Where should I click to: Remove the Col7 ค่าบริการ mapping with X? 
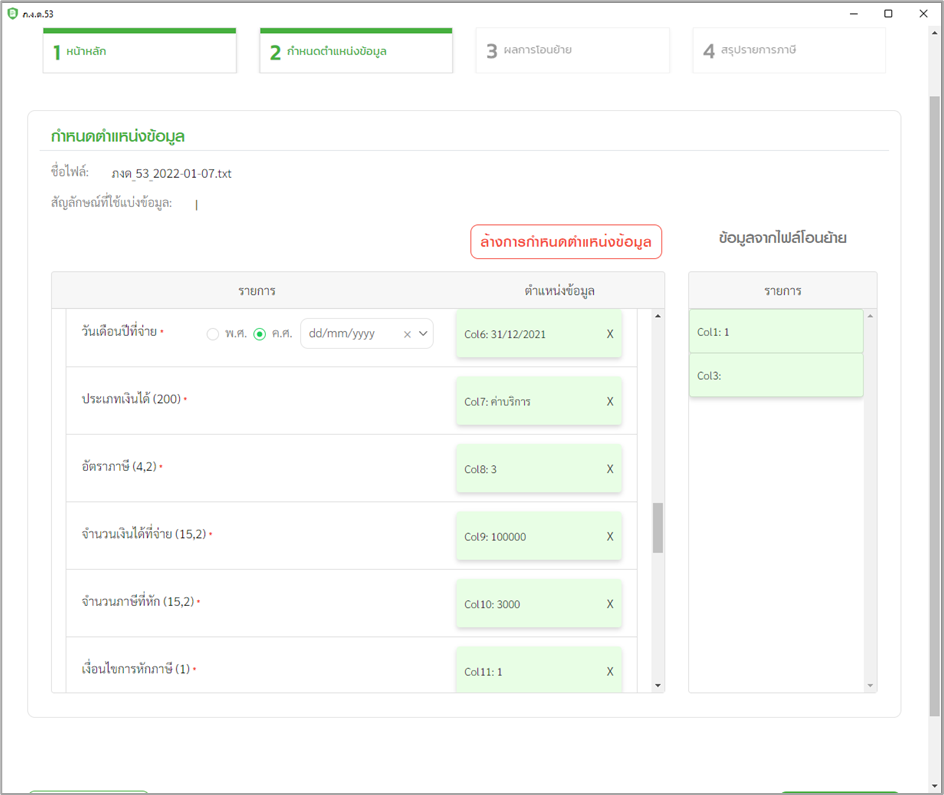point(610,402)
